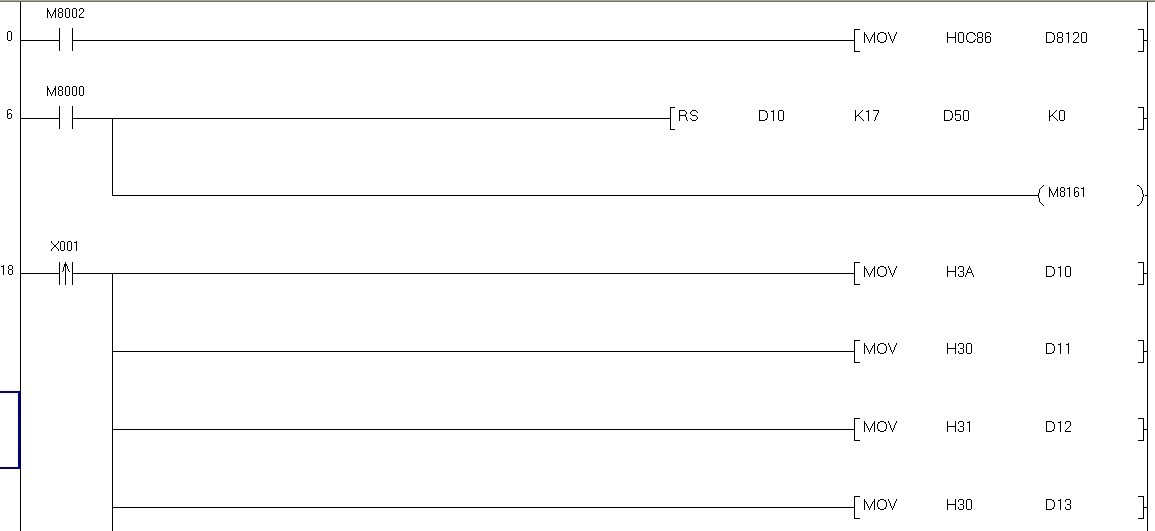1155x531 pixels.
Task: Click the M8002 normally-open contact symbol
Action: point(66,41)
